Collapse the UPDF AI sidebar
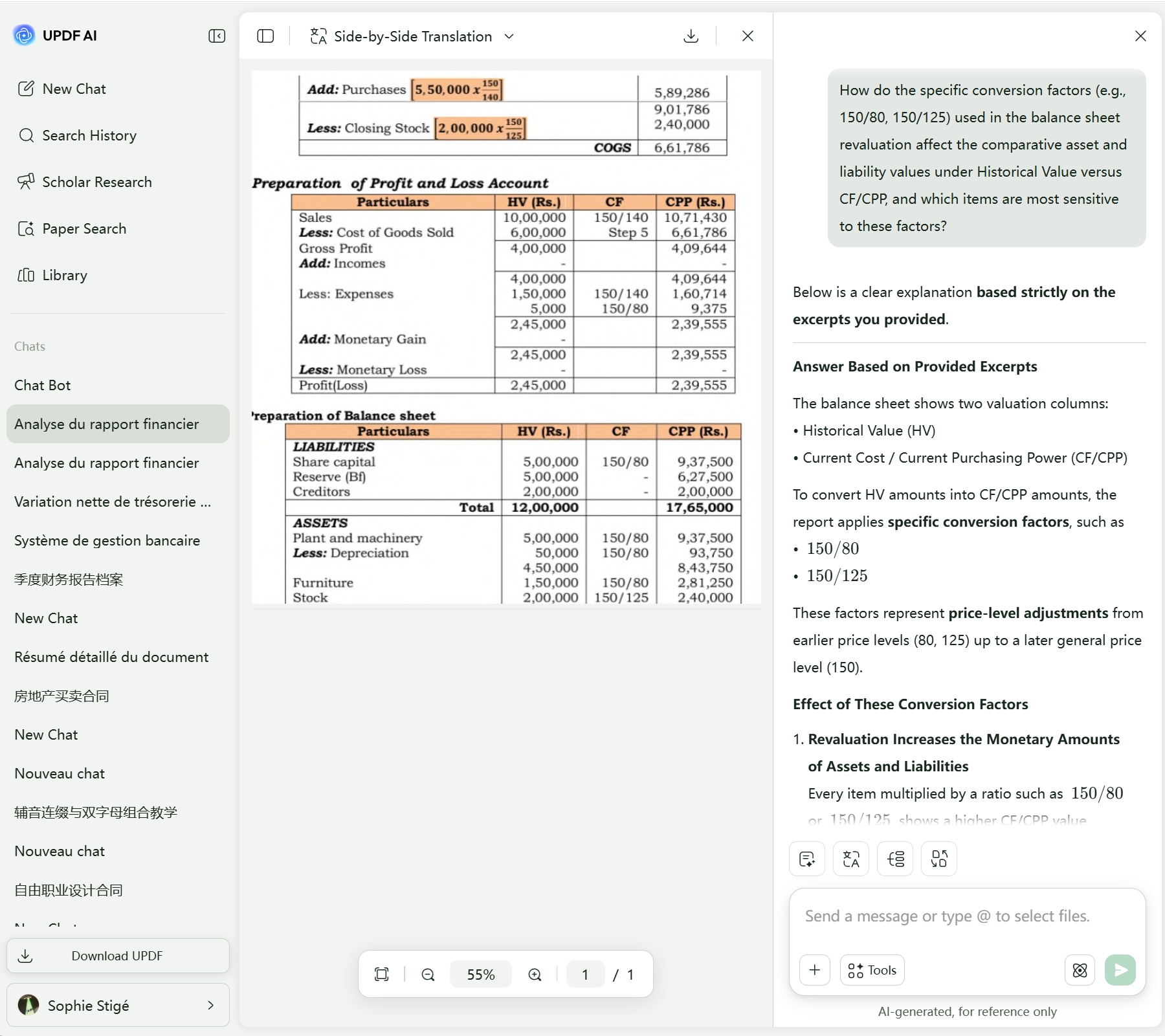The image size is (1165, 1036). (x=217, y=36)
